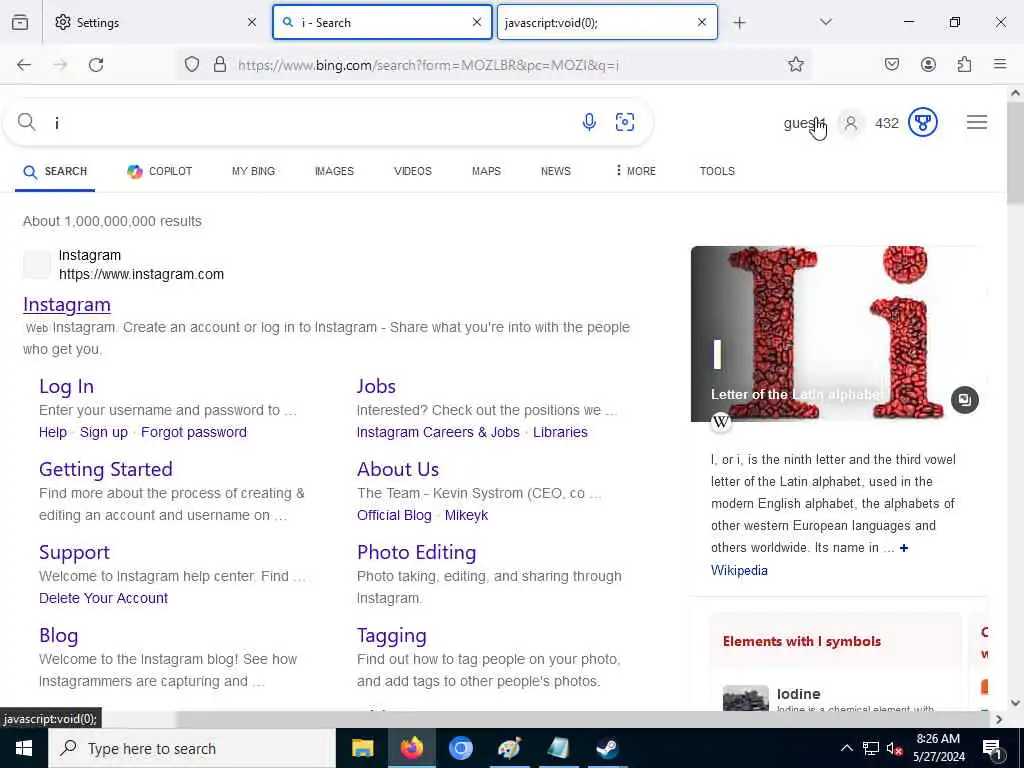
Task: Open the Microsoft Rewards medal icon
Action: point(923,122)
